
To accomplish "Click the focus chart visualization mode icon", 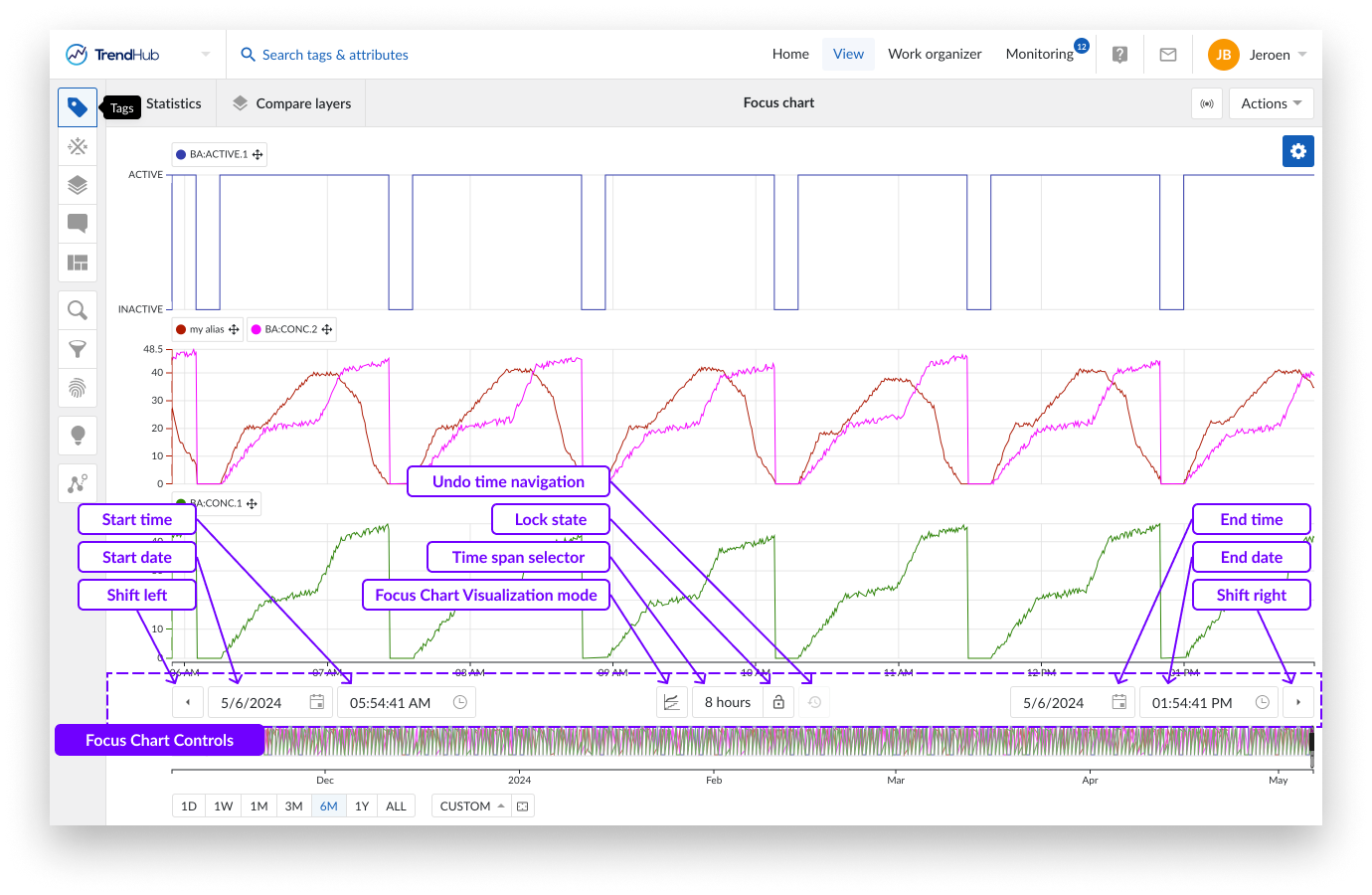I will 672,702.
